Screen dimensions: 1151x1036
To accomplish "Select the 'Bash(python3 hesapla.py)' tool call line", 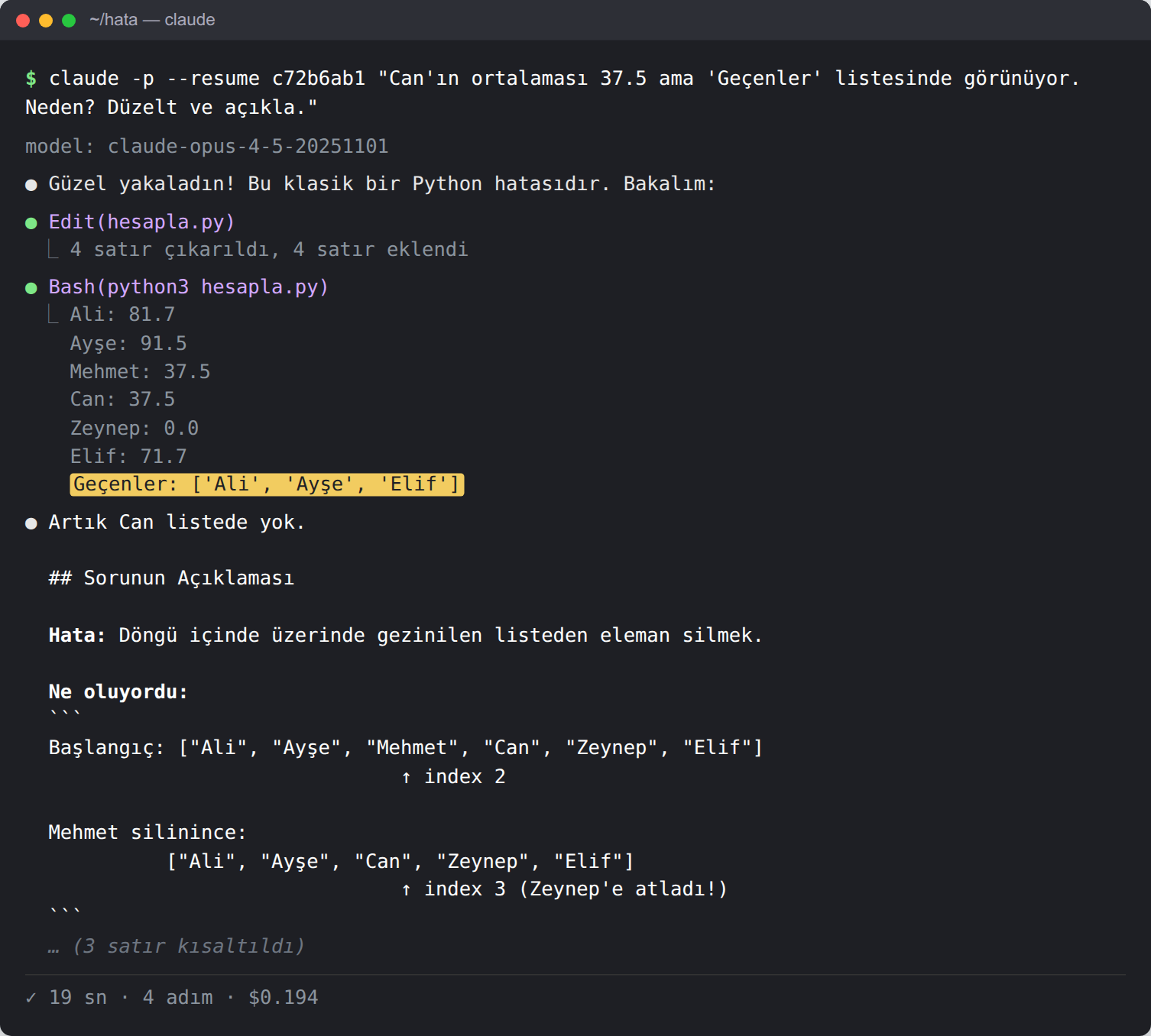I will coord(189,287).
